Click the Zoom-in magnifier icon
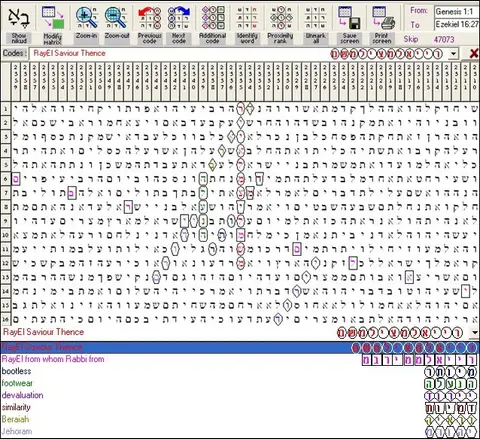The image size is (480, 439). point(87,17)
